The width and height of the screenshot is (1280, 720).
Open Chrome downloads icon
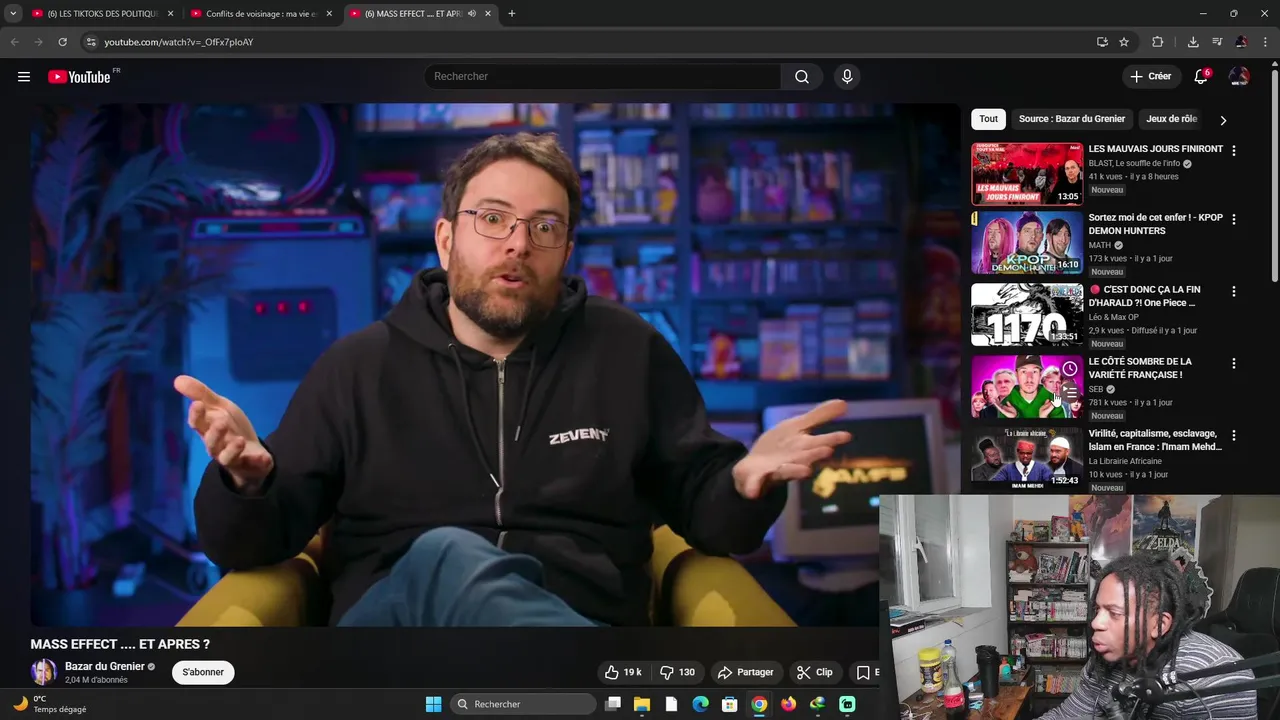click(x=1193, y=42)
